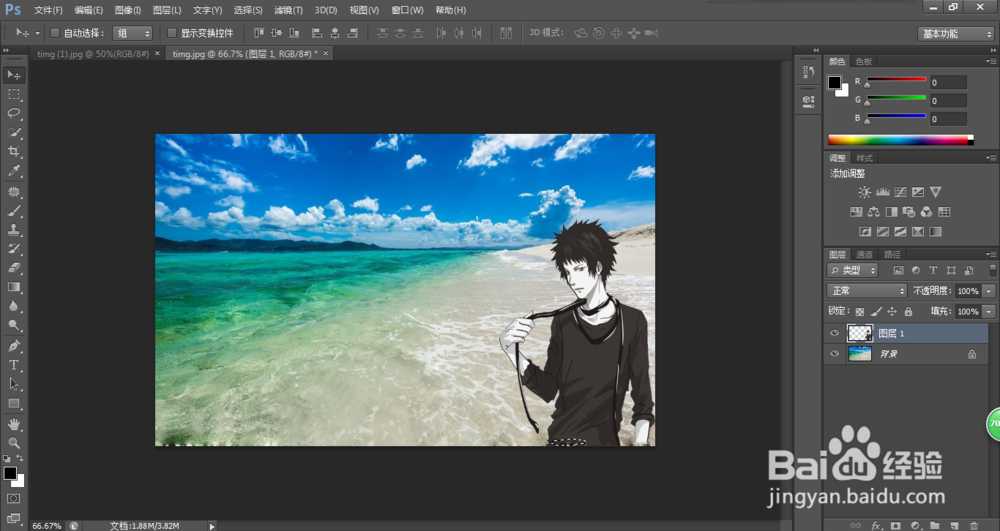This screenshot has height=531, width=1000.
Task: Switch to the 色板 tab
Action: tap(864, 62)
